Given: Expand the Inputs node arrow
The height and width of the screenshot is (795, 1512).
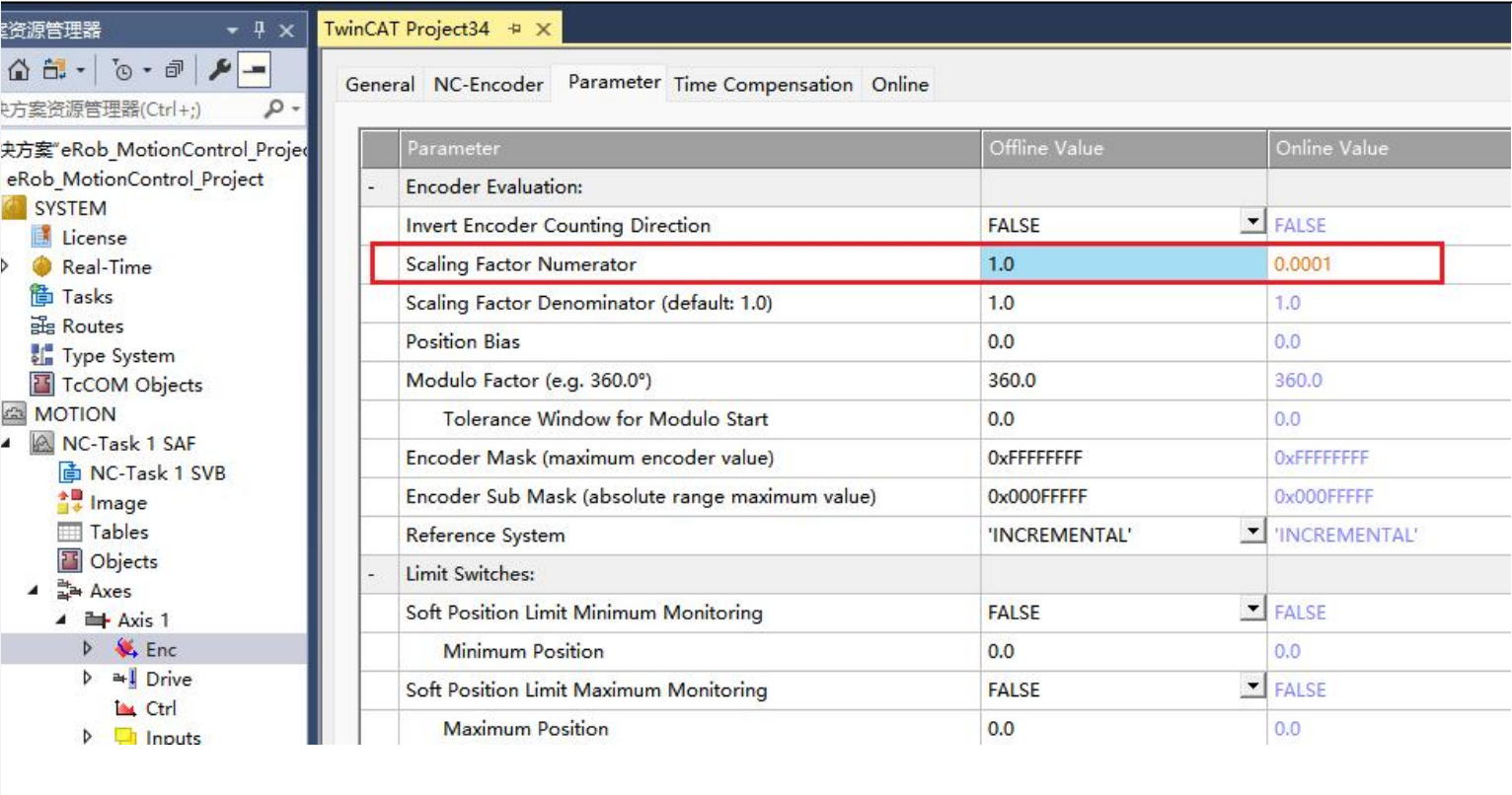Looking at the screenshot, I should click(x=88, y=736).
